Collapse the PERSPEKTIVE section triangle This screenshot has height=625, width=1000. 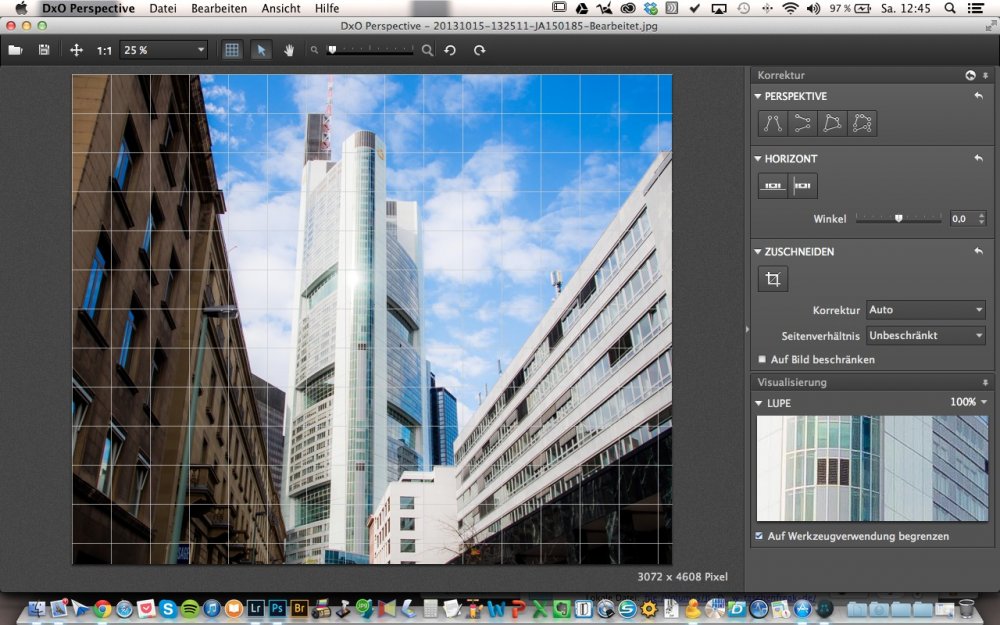click(x=758, y=97)
